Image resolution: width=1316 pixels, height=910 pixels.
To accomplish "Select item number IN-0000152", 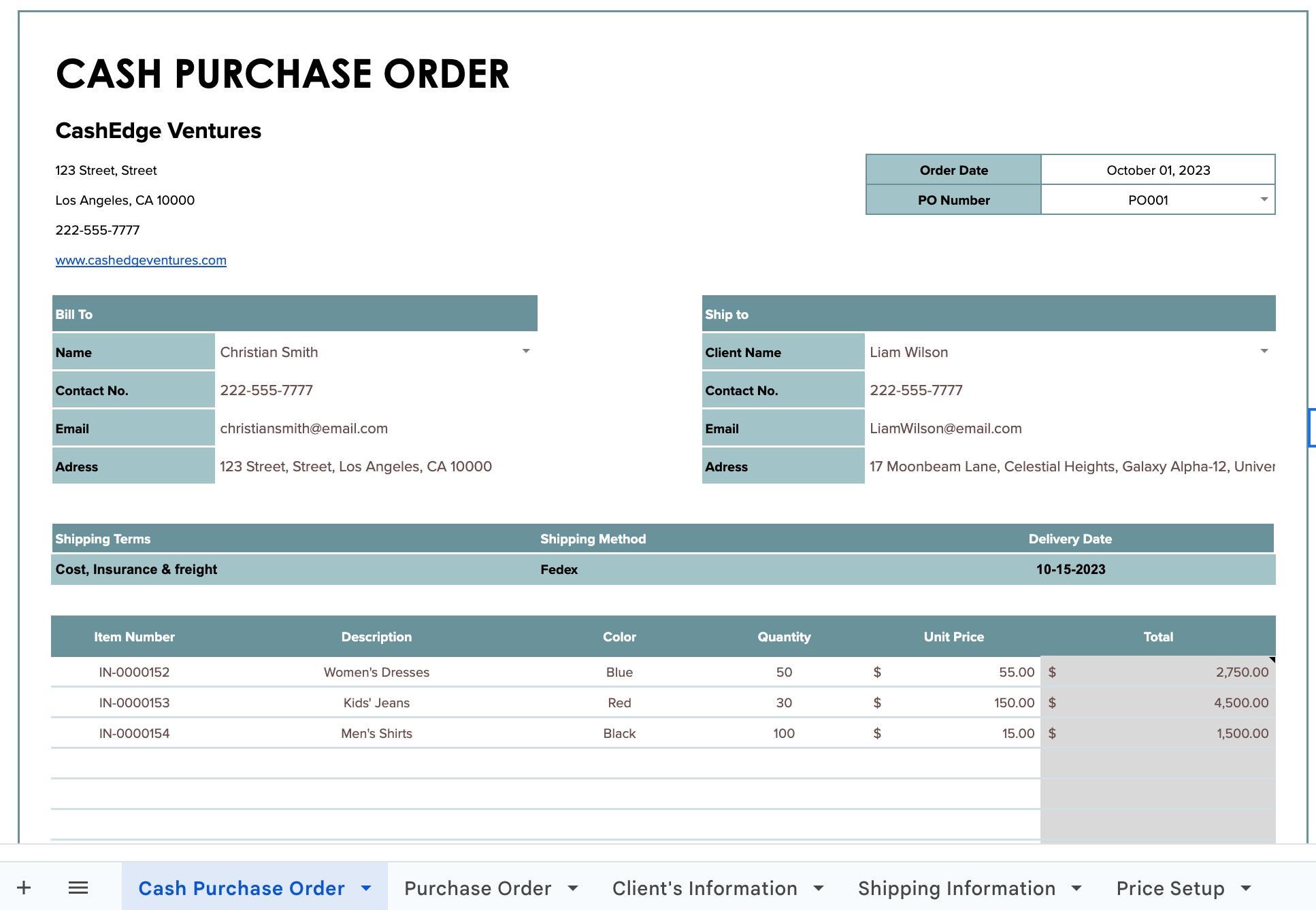I will [134, 672].
